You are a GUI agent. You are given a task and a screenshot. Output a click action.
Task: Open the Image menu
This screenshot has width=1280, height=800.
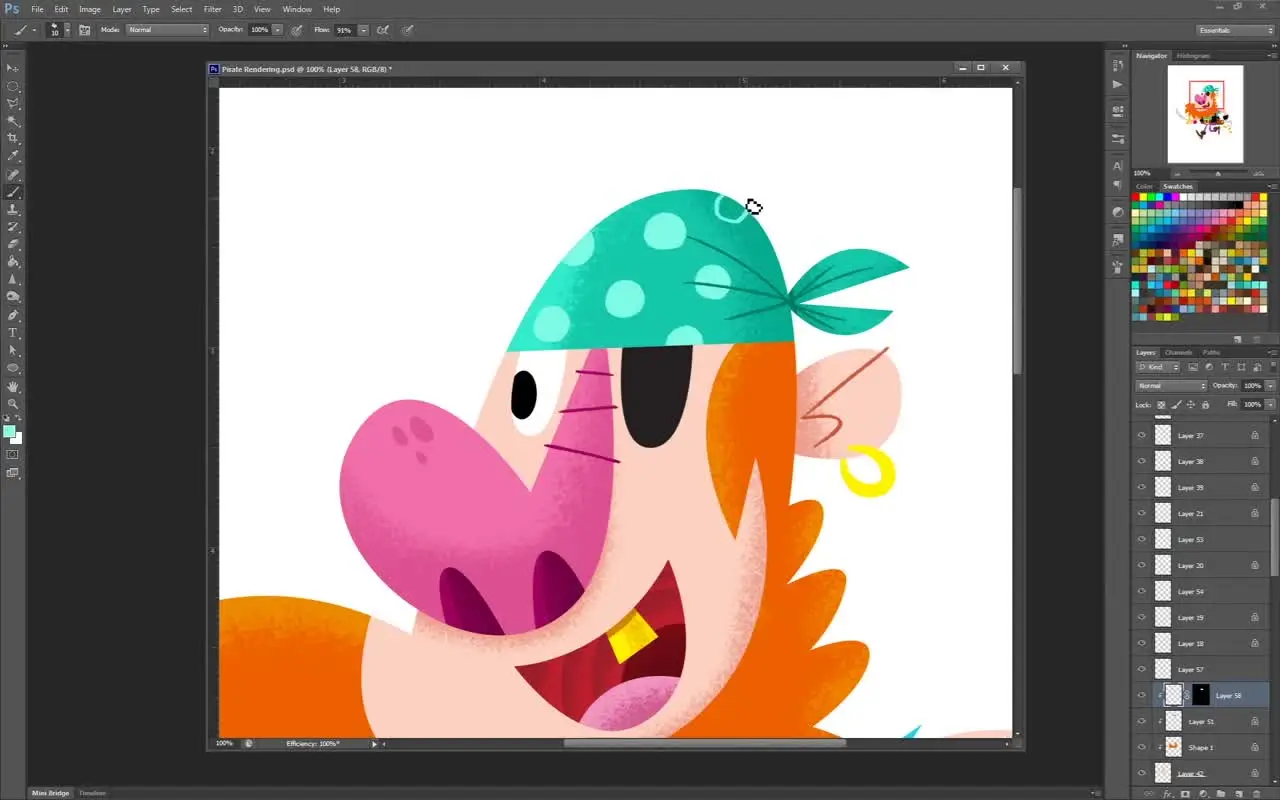[x=90, y=9]
